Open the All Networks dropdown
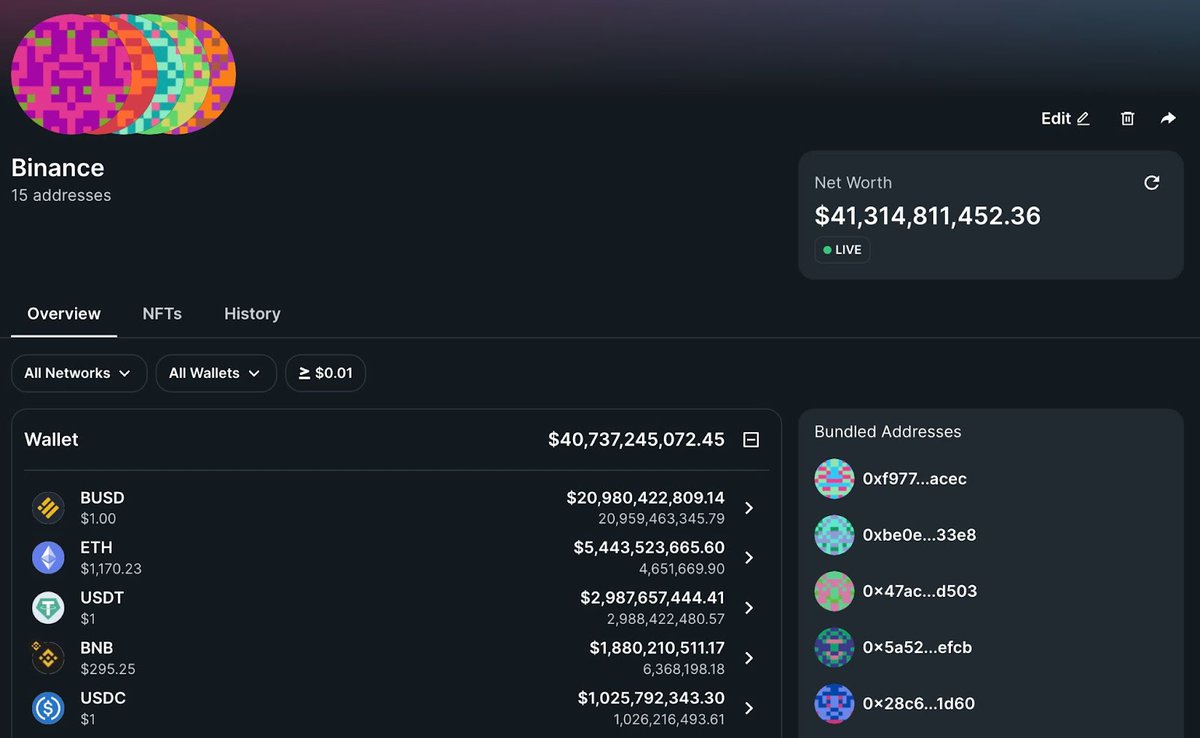Screen dimensions: 1200x738 point(79,373)
